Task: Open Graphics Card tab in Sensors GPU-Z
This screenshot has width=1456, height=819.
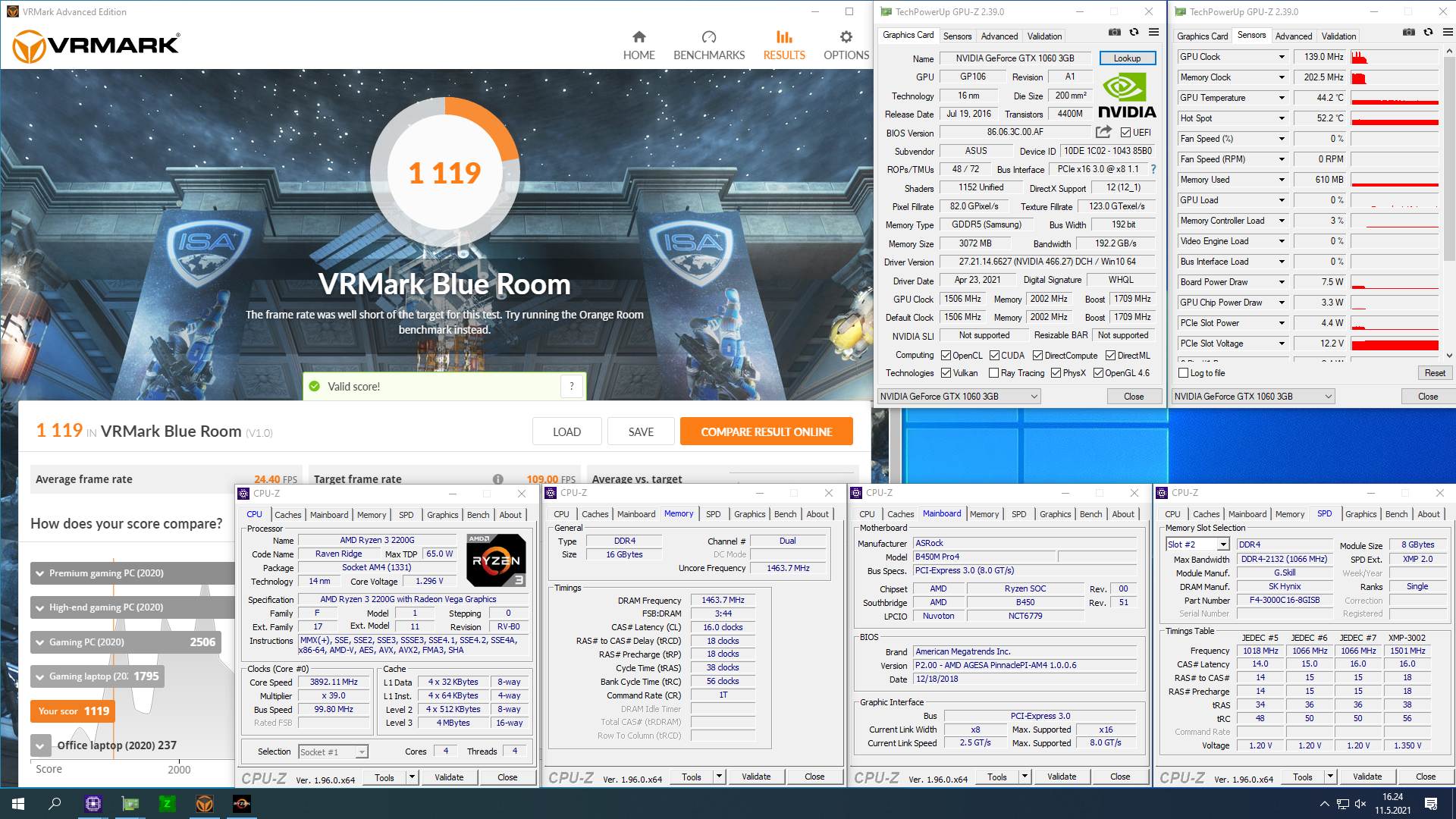Action: tap(1202, 36)
